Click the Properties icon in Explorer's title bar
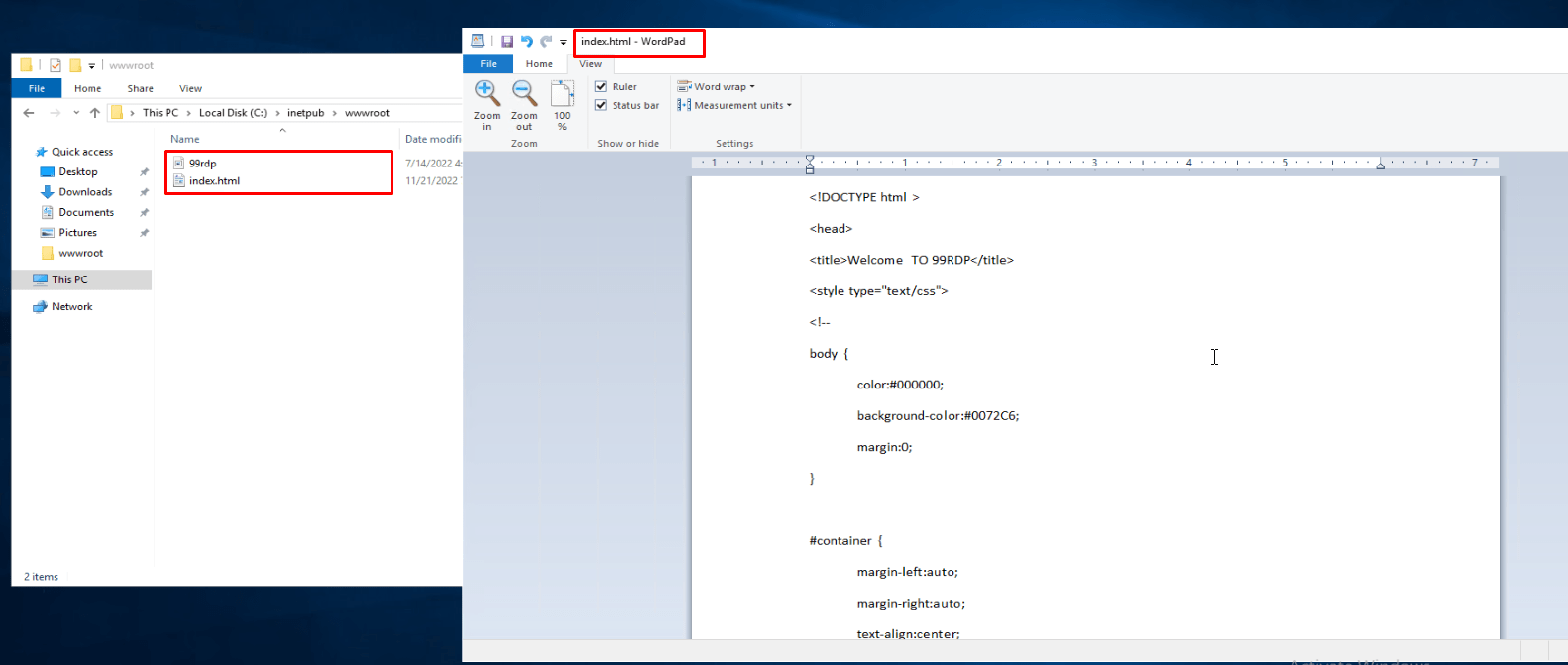The height and width of the screenshot is (665, 1568). tap(56, 66)
